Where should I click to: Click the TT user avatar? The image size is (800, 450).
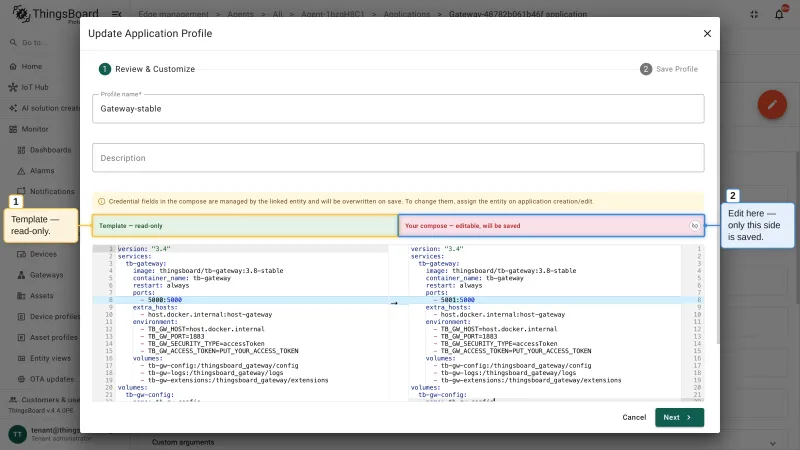pyautogui.click(x=17, y=434)
